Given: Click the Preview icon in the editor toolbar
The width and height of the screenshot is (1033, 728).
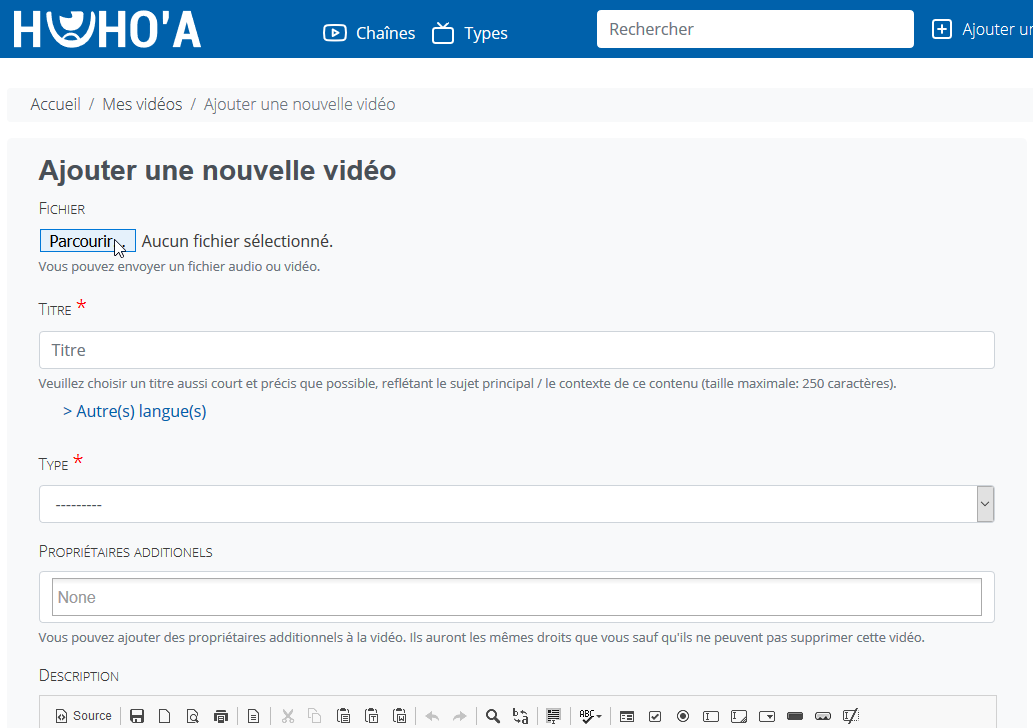Looking at the screenshot, I should click(x=192, y=716).
